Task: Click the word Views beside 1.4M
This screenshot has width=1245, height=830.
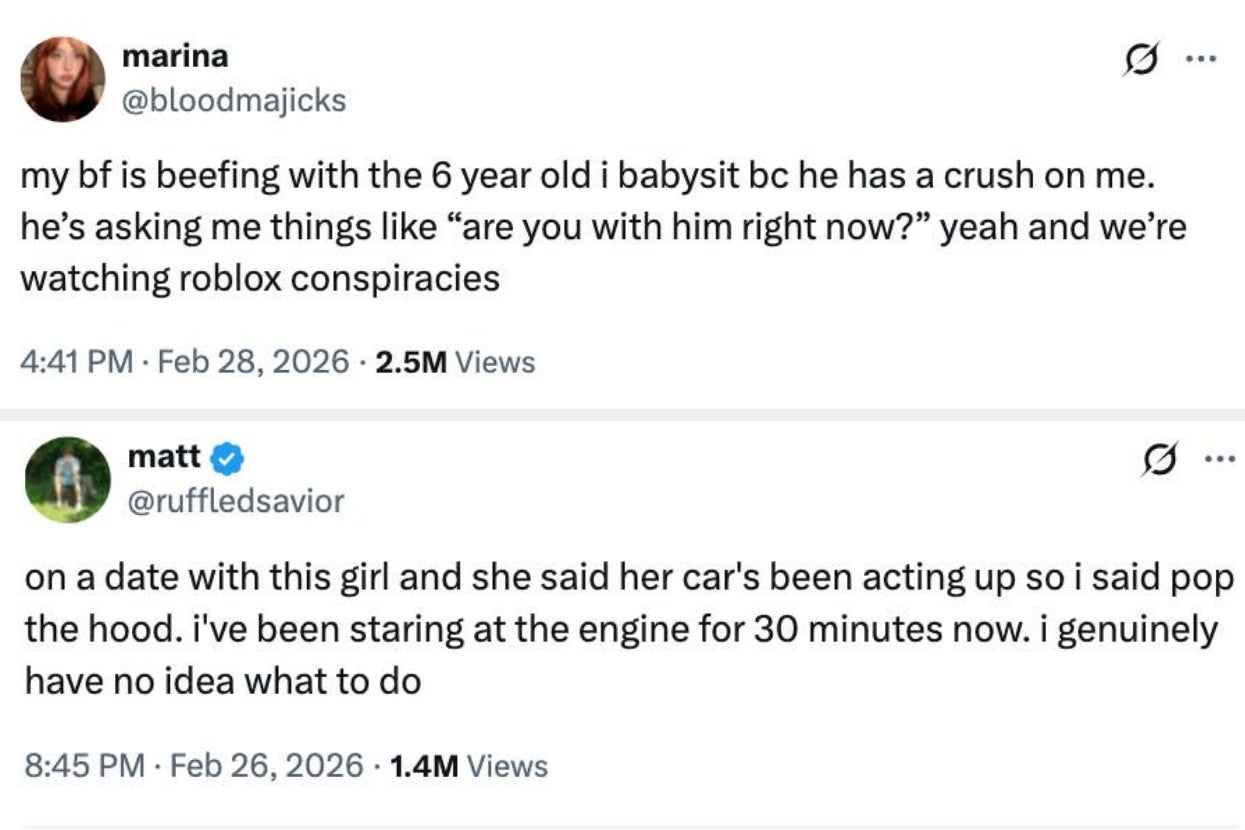Action: click(x=508, y=766)
